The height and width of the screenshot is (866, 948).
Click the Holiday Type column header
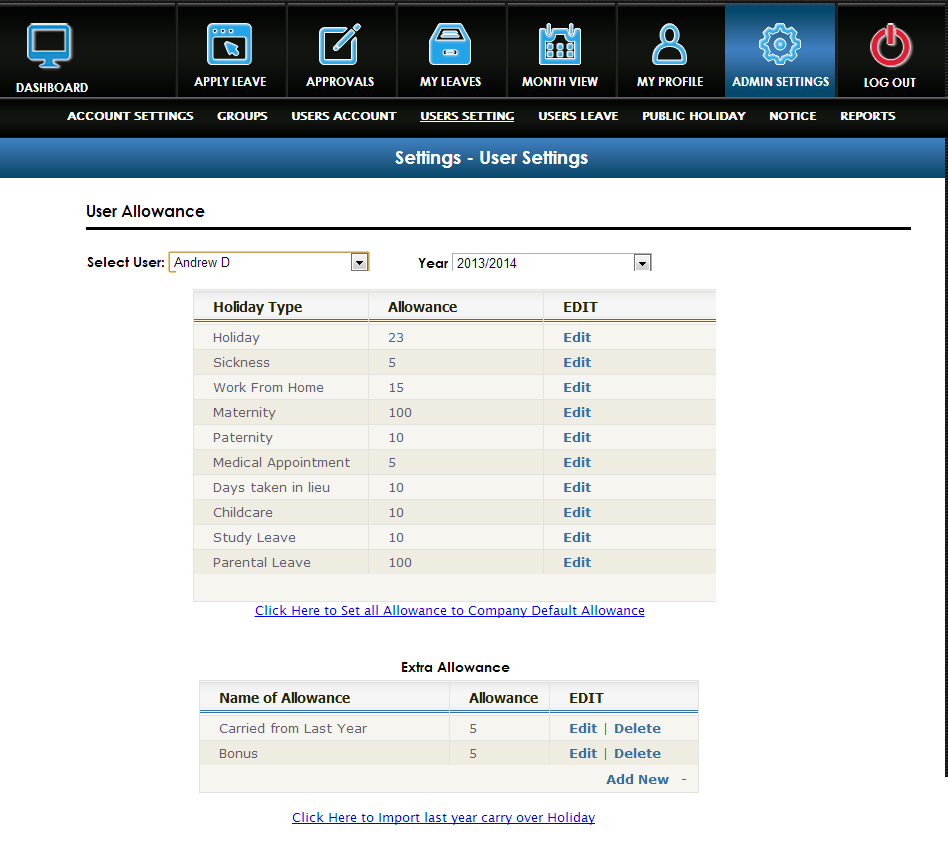(258, 307)
